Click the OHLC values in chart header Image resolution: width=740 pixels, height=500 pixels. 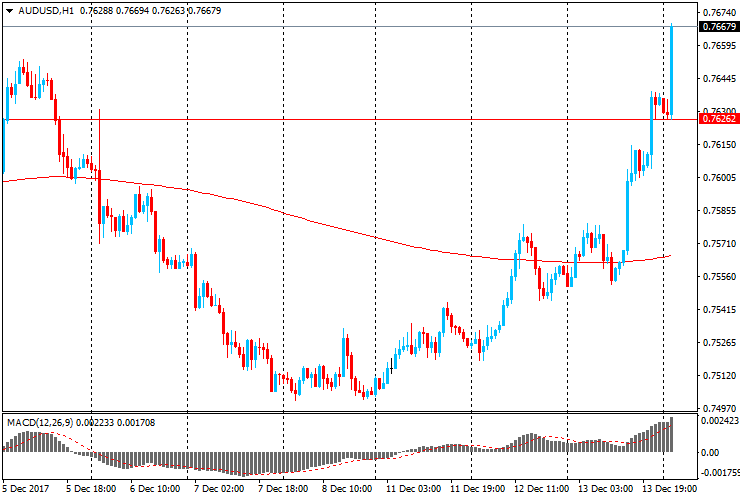[151, 11]
